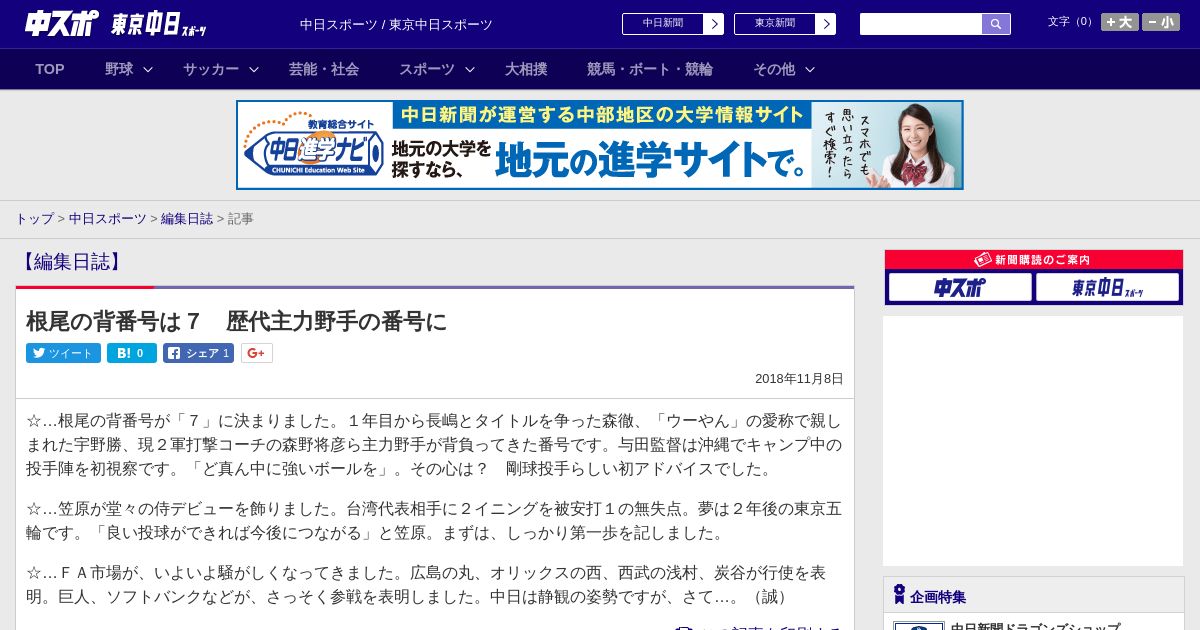Image resolution: width=1200 pixels, height=630 pixels.
Task: Go to TOP in navigation bar
Action: coord(50,69)
